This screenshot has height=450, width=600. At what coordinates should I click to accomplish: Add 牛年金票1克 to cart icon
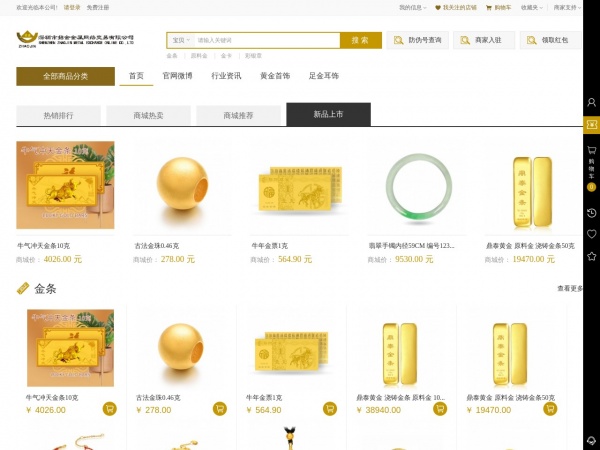coord(330,409)
